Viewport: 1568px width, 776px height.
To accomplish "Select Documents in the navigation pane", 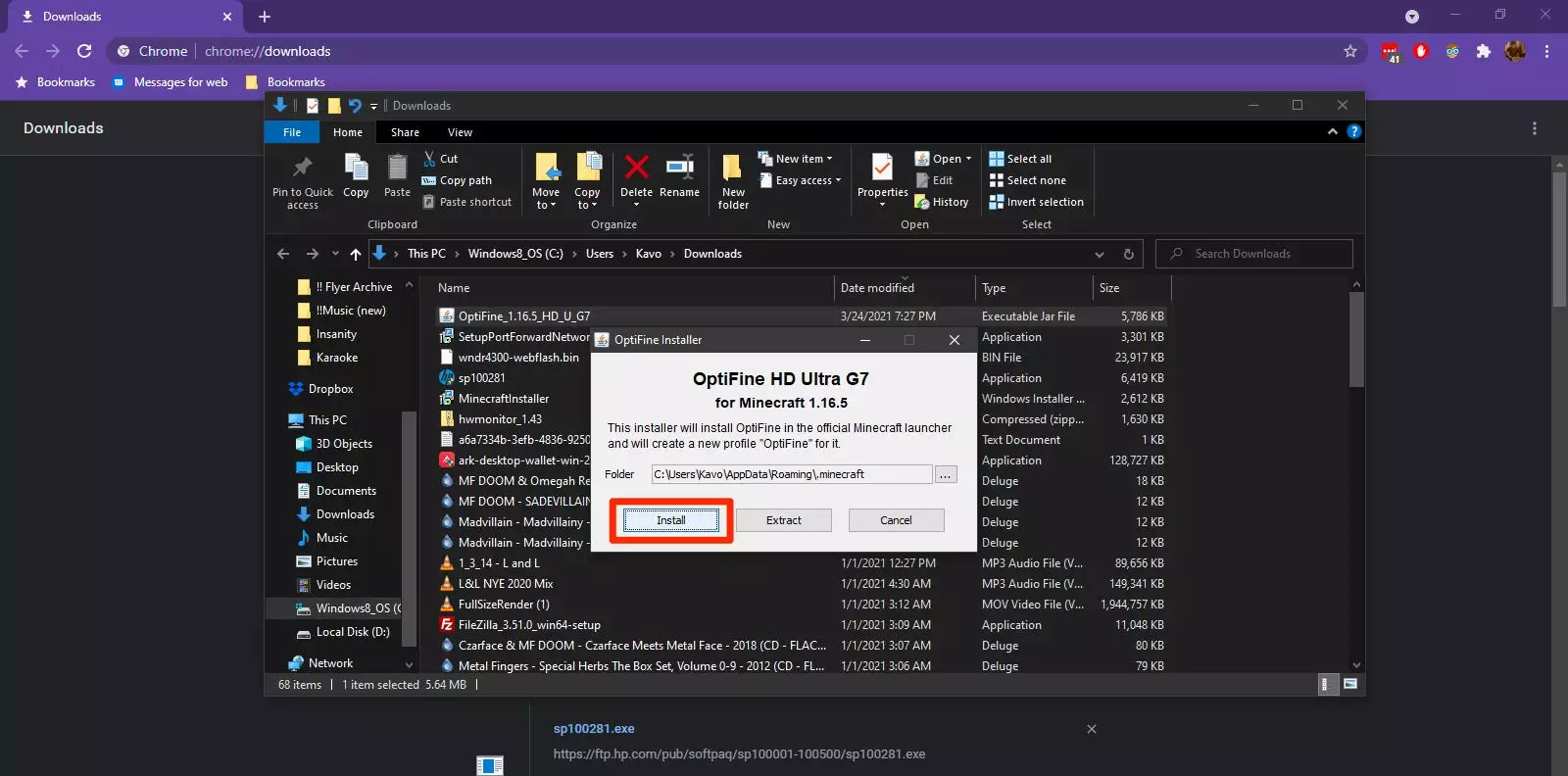I will 345,491.
